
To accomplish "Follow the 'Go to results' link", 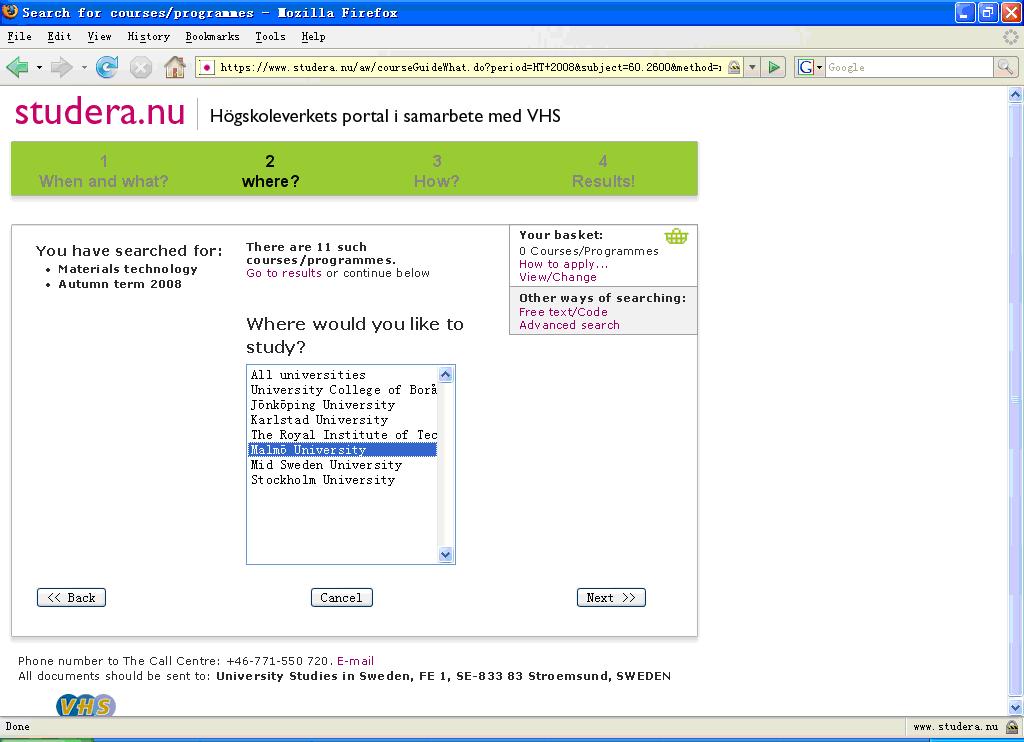I will click(284, 273).
